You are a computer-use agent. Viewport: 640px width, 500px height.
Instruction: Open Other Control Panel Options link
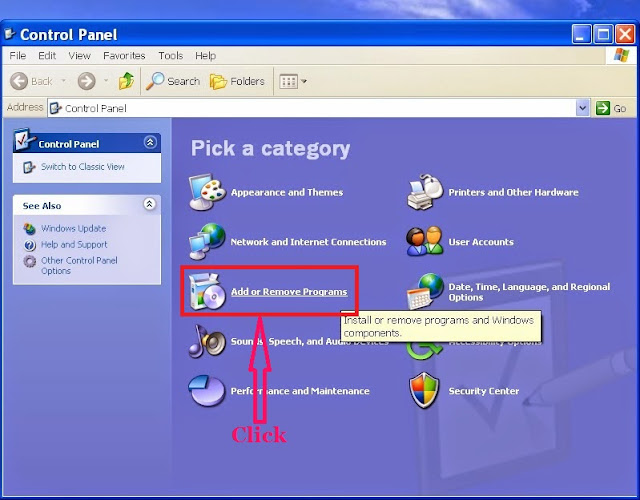(x=79, y=265)
